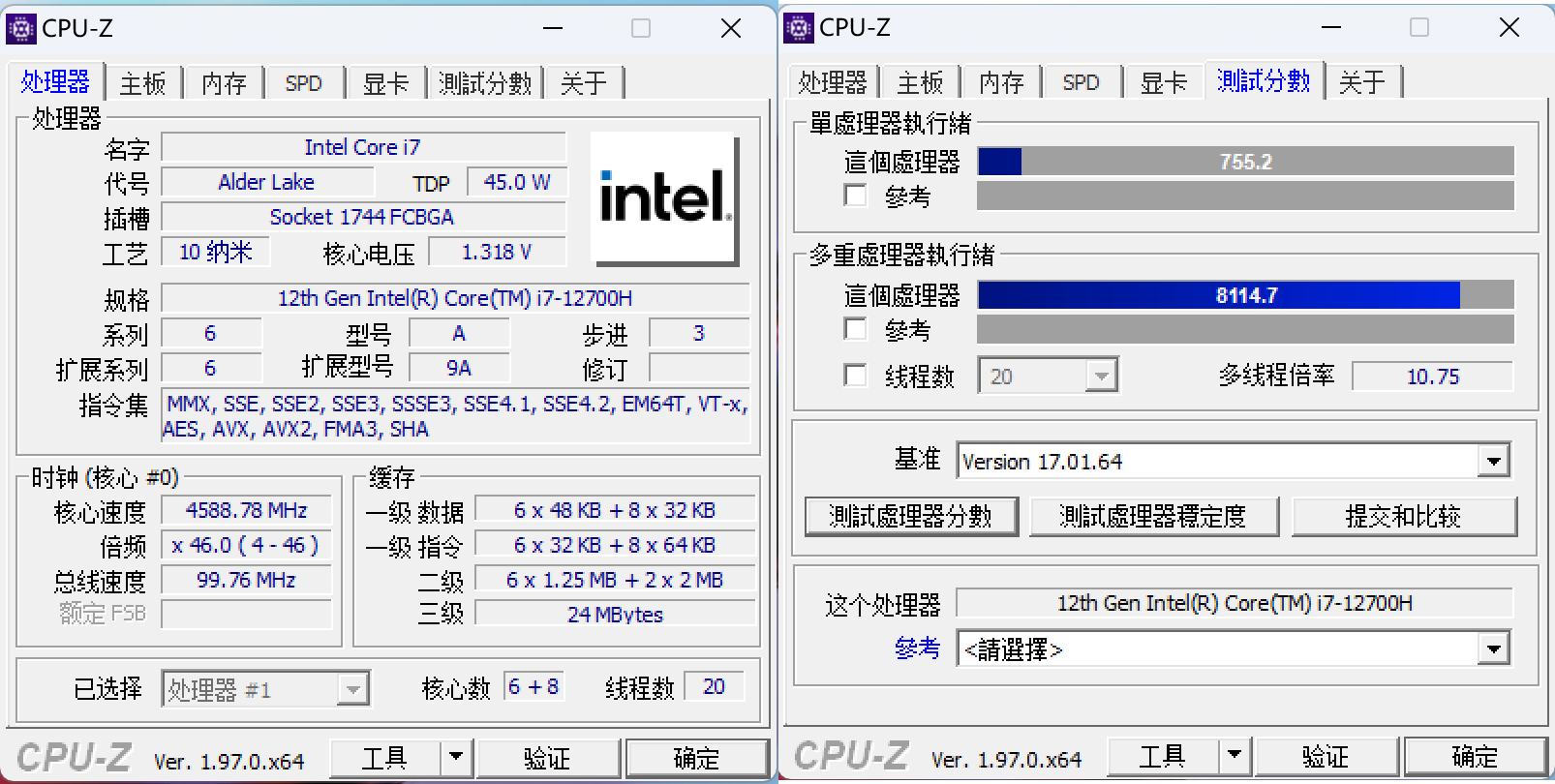Close the right CPU-Z window
Screen dimensions: 1555x784
(1509, 27)
